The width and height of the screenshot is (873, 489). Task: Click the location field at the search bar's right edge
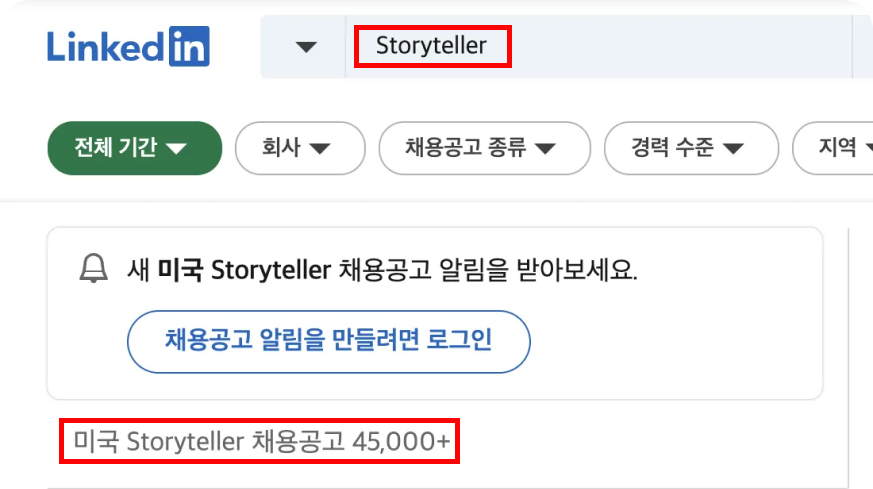point(863,46)
